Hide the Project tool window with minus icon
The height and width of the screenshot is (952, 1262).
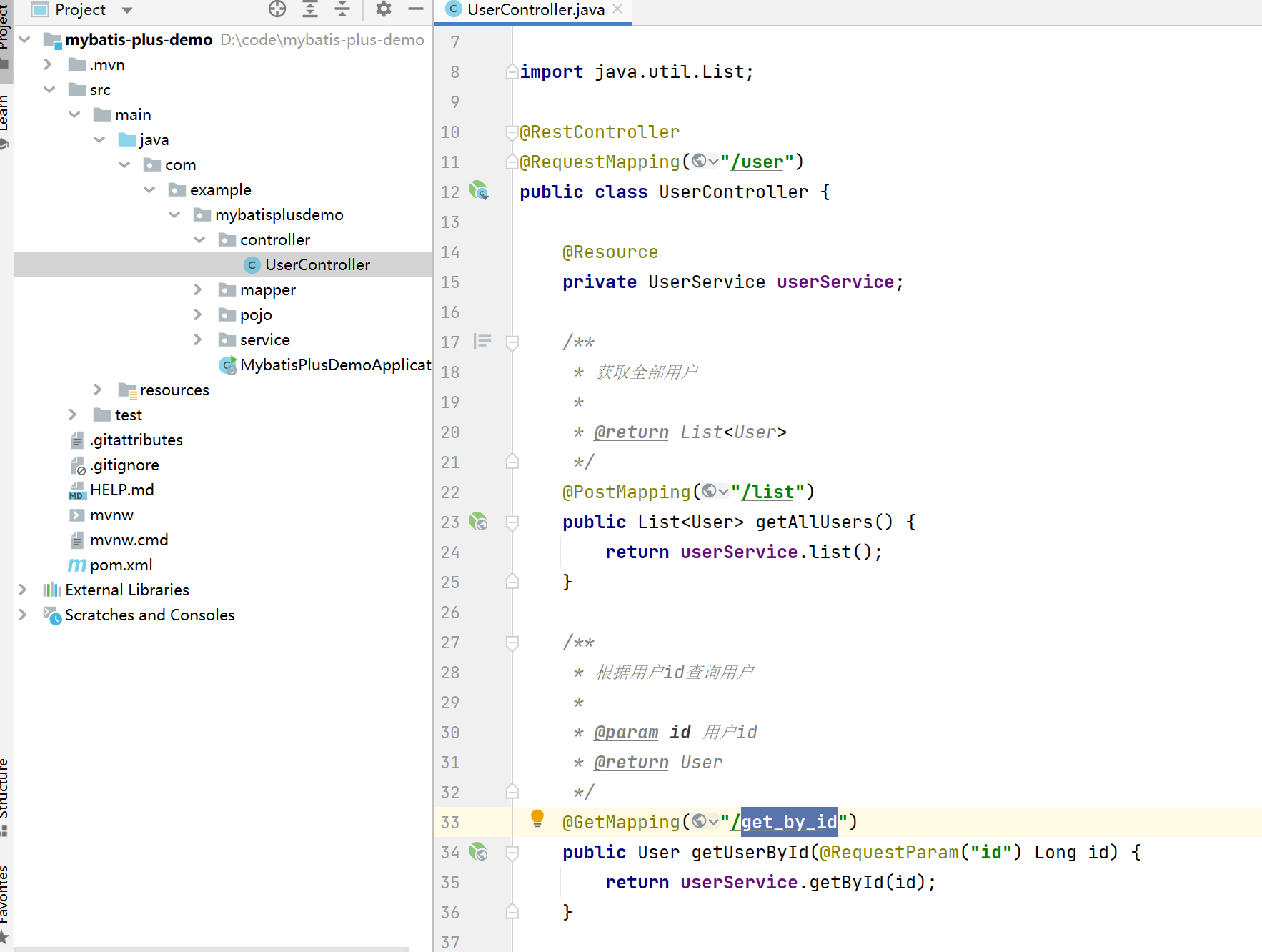click(416, 9)
